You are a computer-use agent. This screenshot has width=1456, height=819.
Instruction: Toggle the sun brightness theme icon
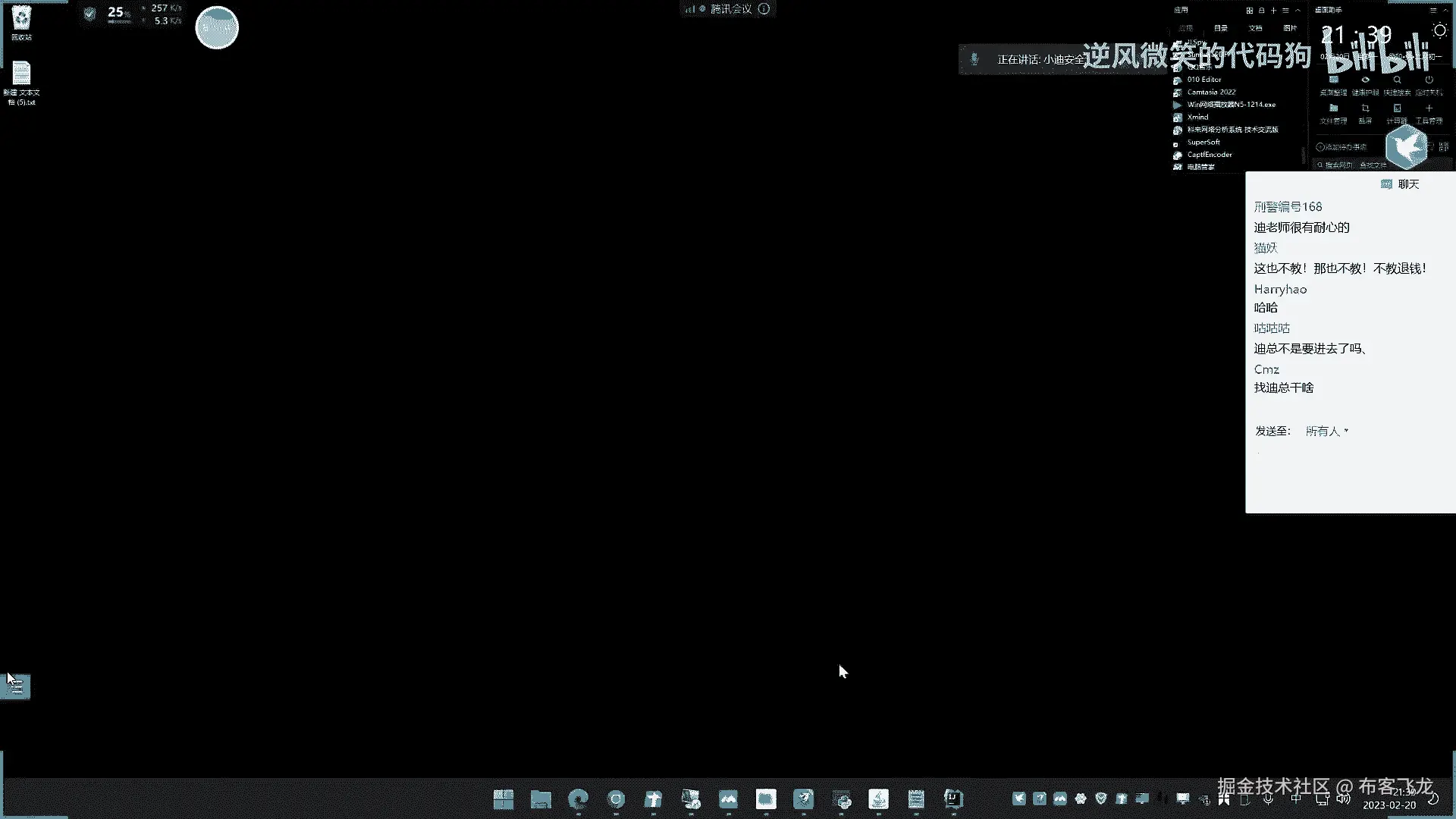coord(1439,30)
